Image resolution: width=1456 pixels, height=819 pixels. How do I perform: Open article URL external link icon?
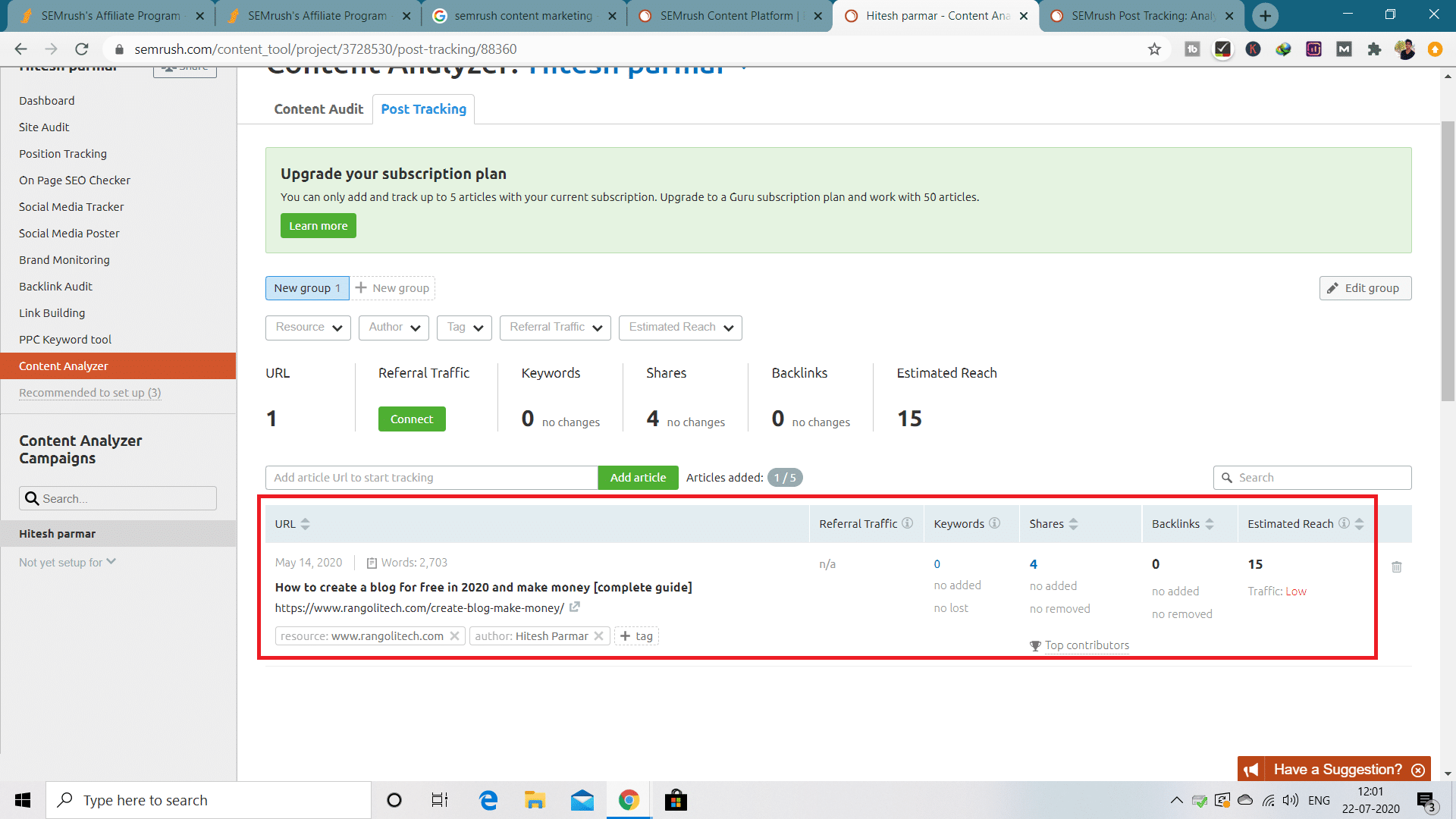pyautogui.click(x=575, y=607)
